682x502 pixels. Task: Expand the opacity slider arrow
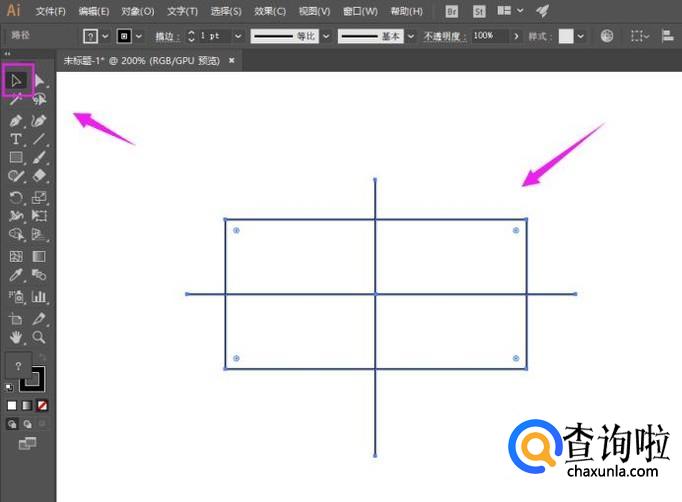[516, 36]
